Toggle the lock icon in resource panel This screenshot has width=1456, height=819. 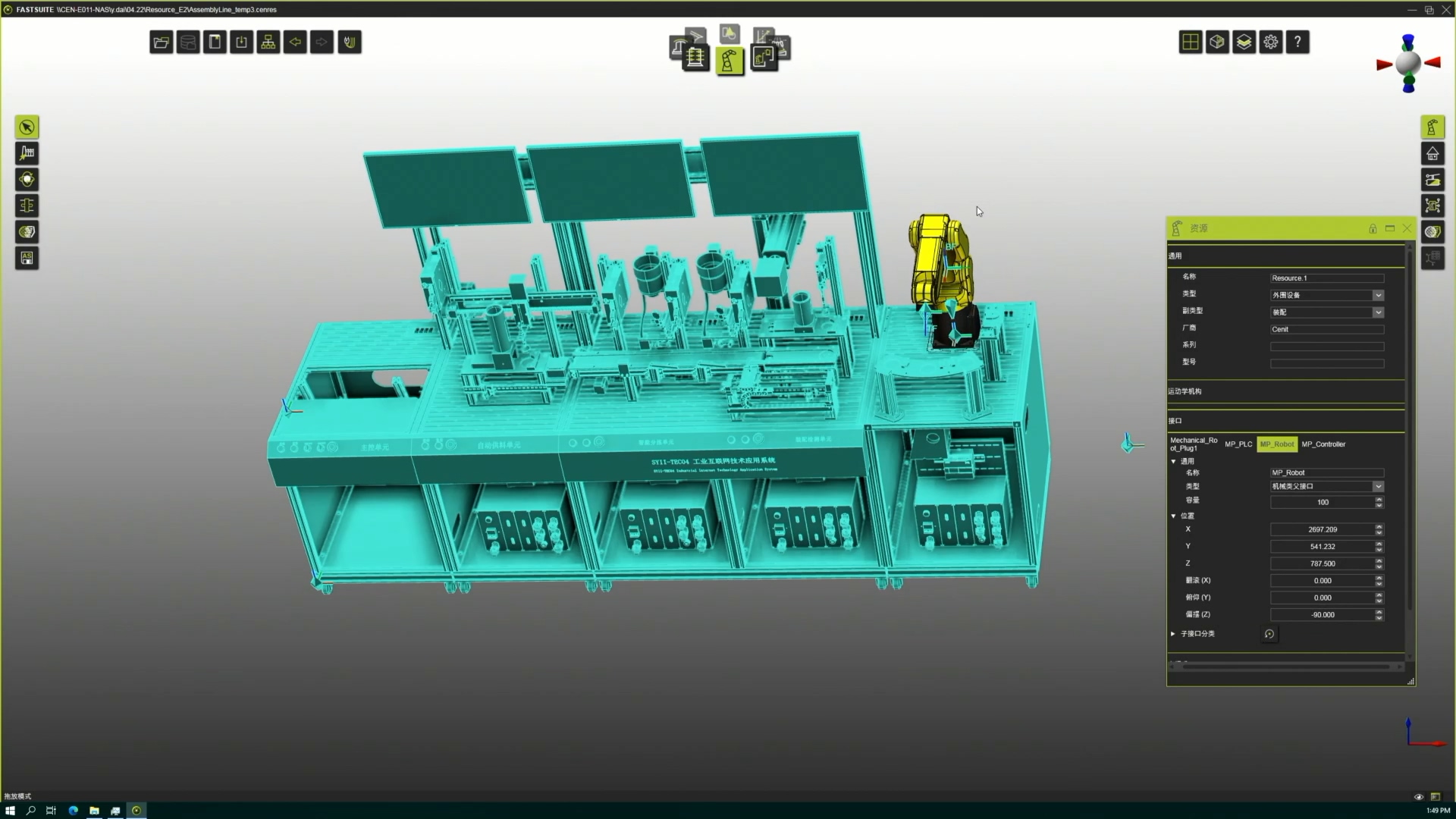click(1373, 228)
